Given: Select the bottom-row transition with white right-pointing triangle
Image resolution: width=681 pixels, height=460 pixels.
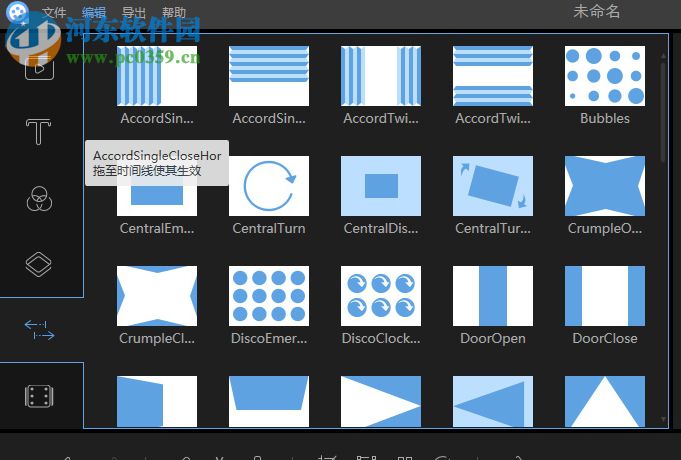Looking at the screenshot, I should [381, 401].
